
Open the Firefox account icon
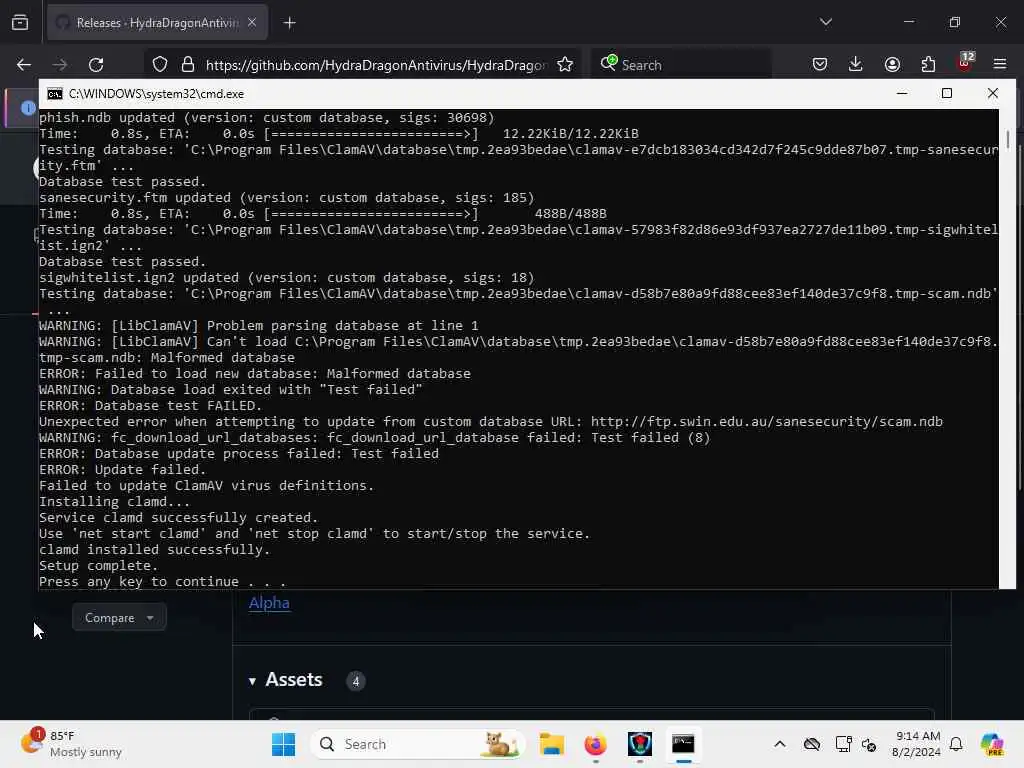[892, 64]
